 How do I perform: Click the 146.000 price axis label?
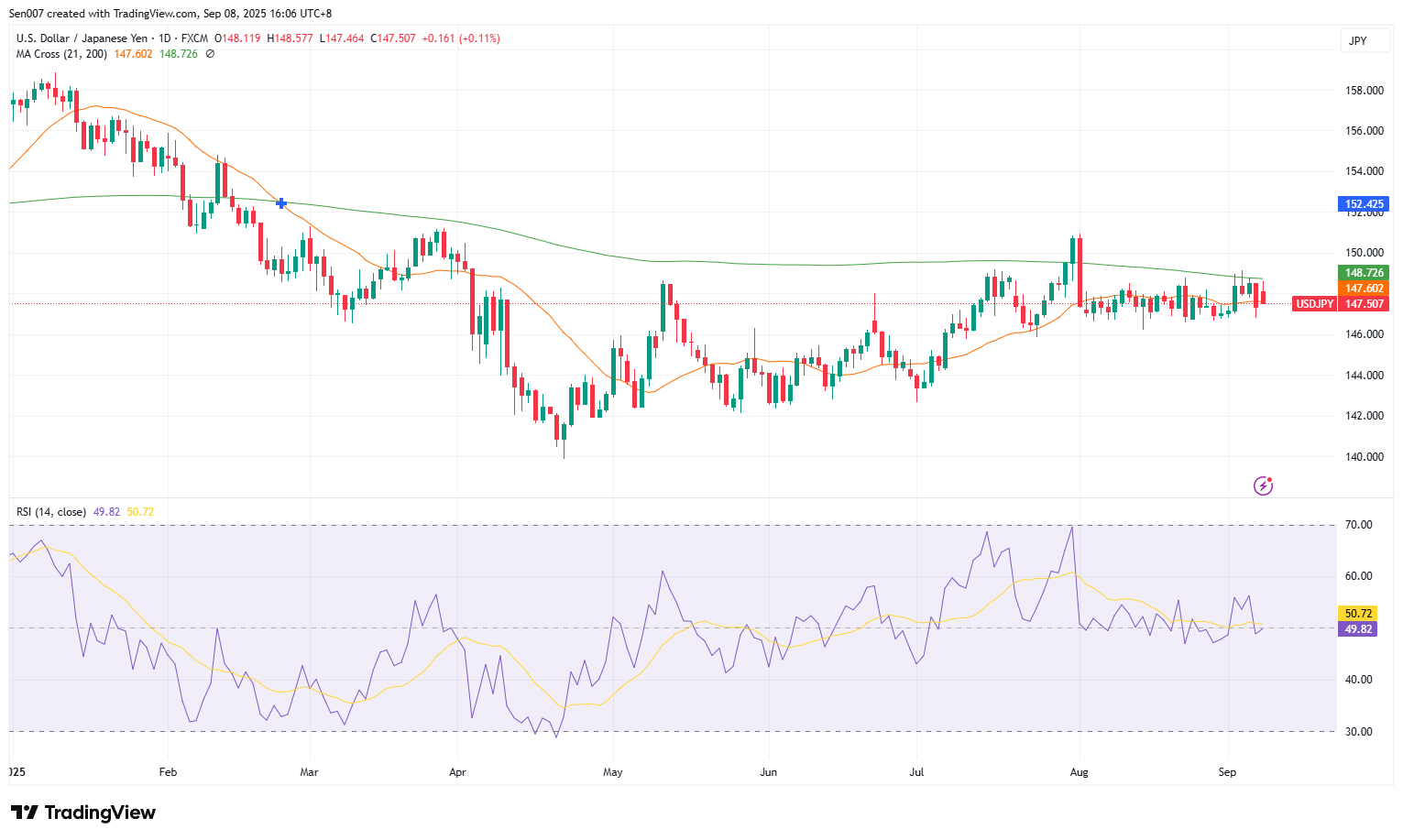[1365, 334]
